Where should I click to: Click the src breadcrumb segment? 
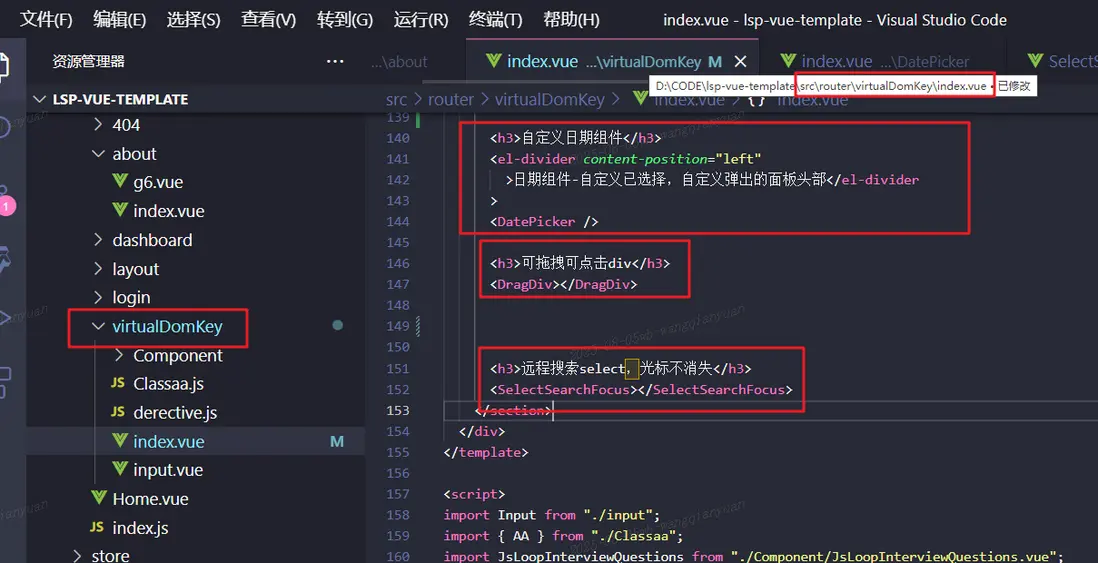396,100
